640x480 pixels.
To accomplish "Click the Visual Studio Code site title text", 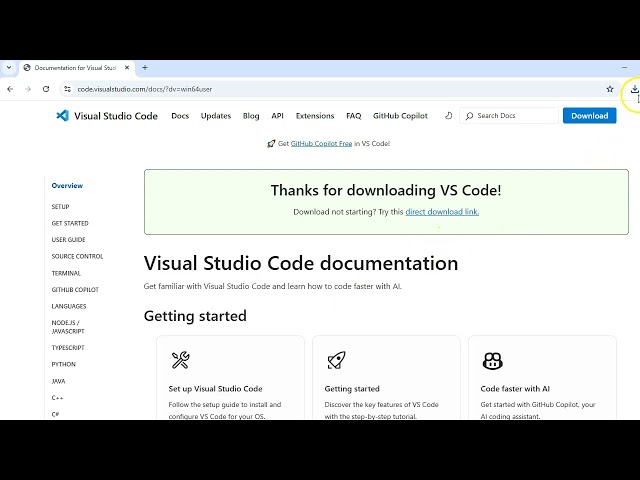I will click(116, 116).
